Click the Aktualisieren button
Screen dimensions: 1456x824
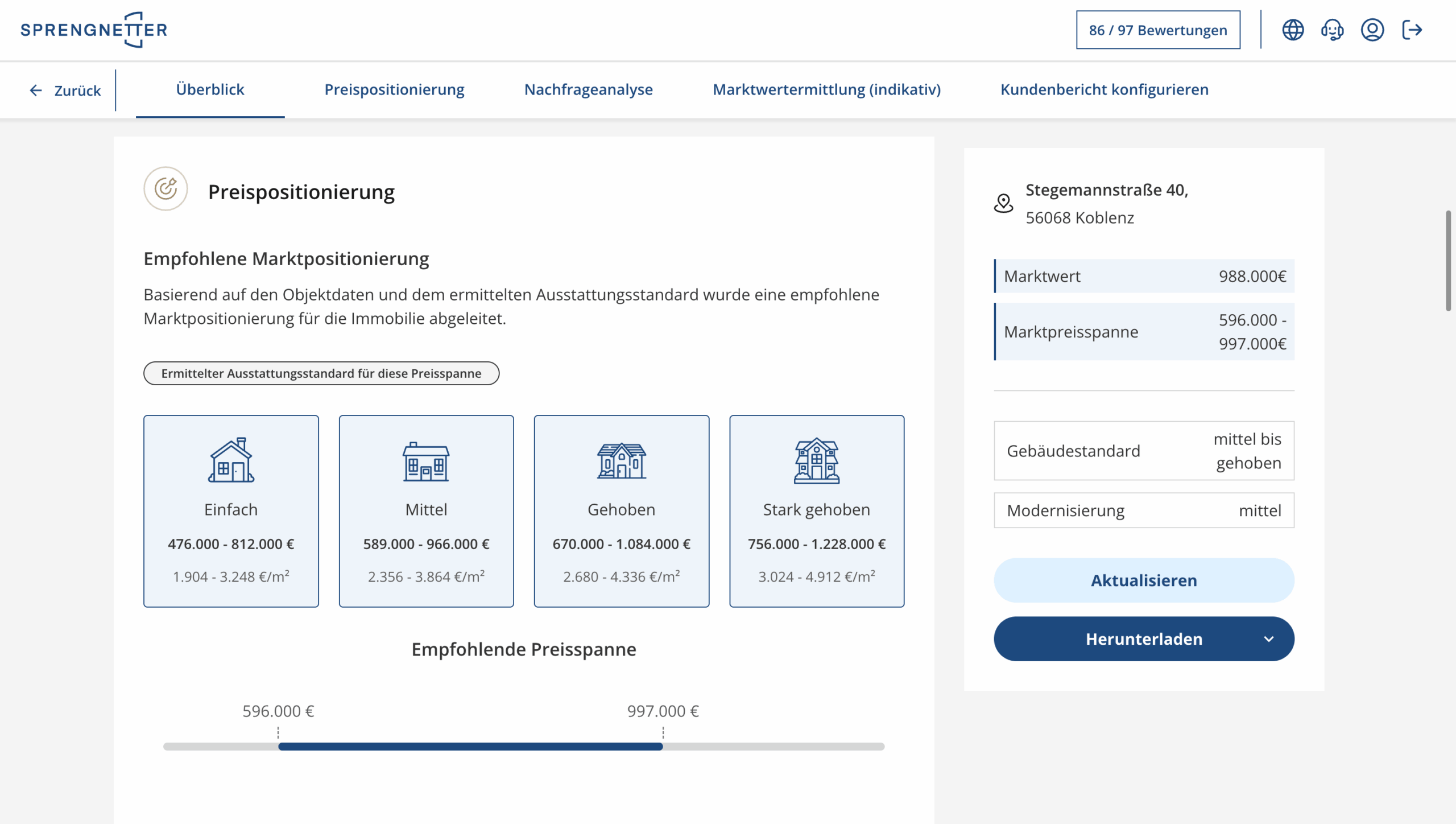pos(1144,580)
